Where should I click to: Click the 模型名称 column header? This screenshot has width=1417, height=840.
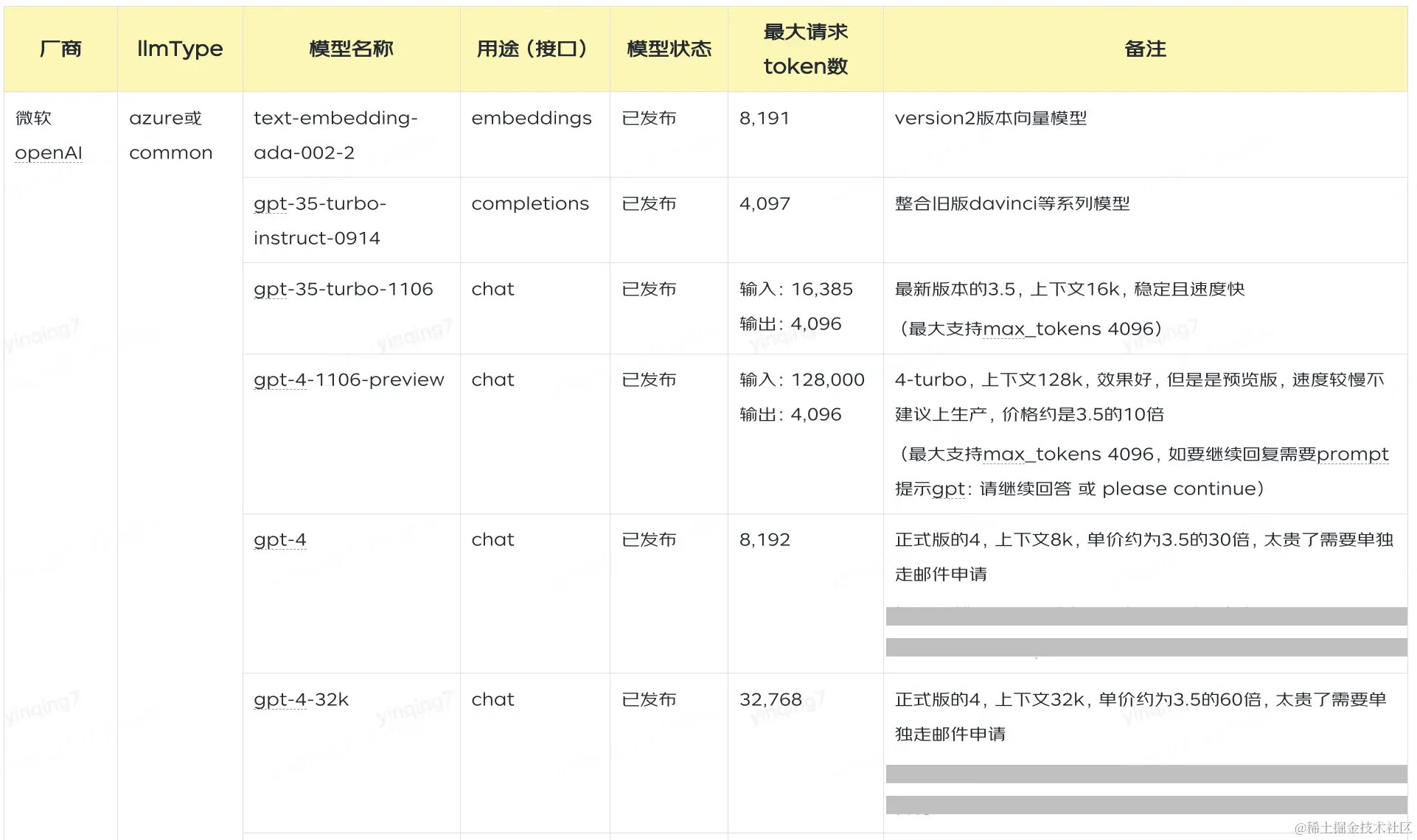351,49
